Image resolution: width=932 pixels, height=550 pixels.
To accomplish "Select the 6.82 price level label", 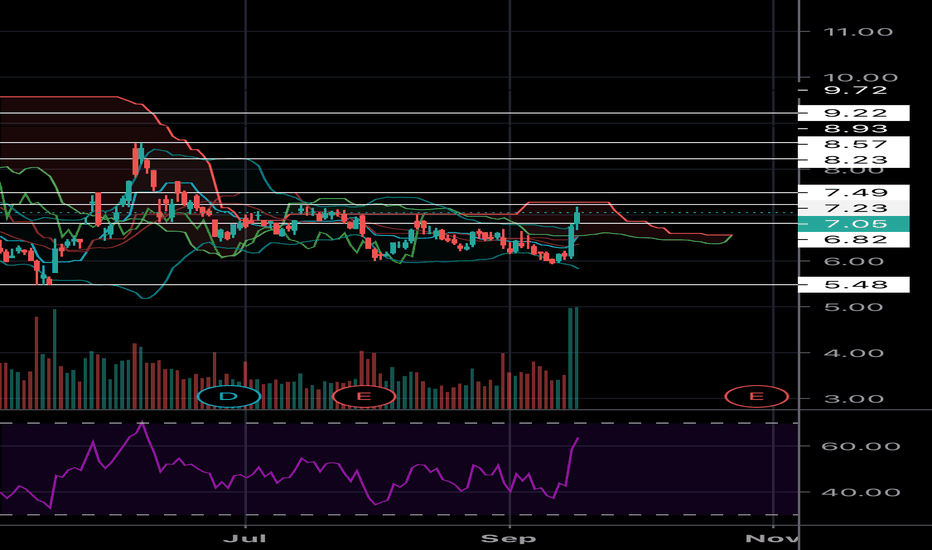I will point(854,240).
